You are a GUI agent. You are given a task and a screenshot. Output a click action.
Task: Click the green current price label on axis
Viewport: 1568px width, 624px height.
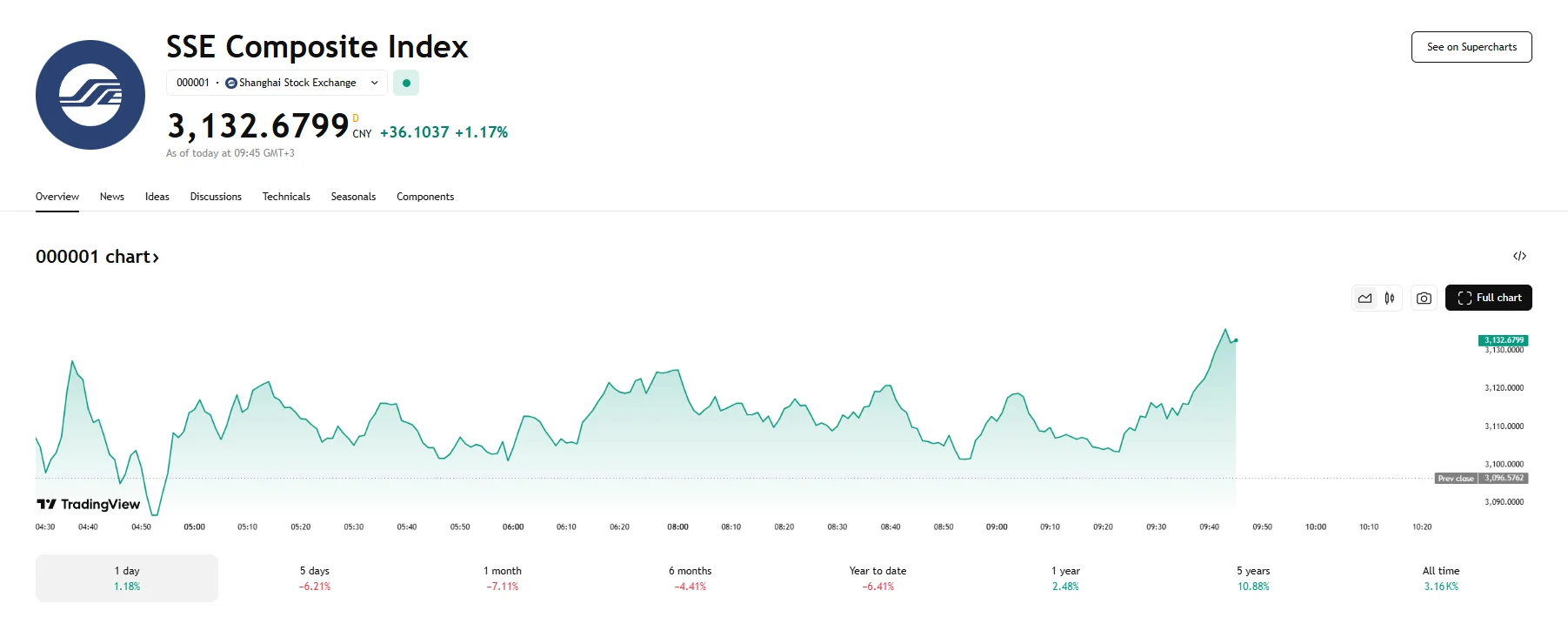[x=1503, y=340]
